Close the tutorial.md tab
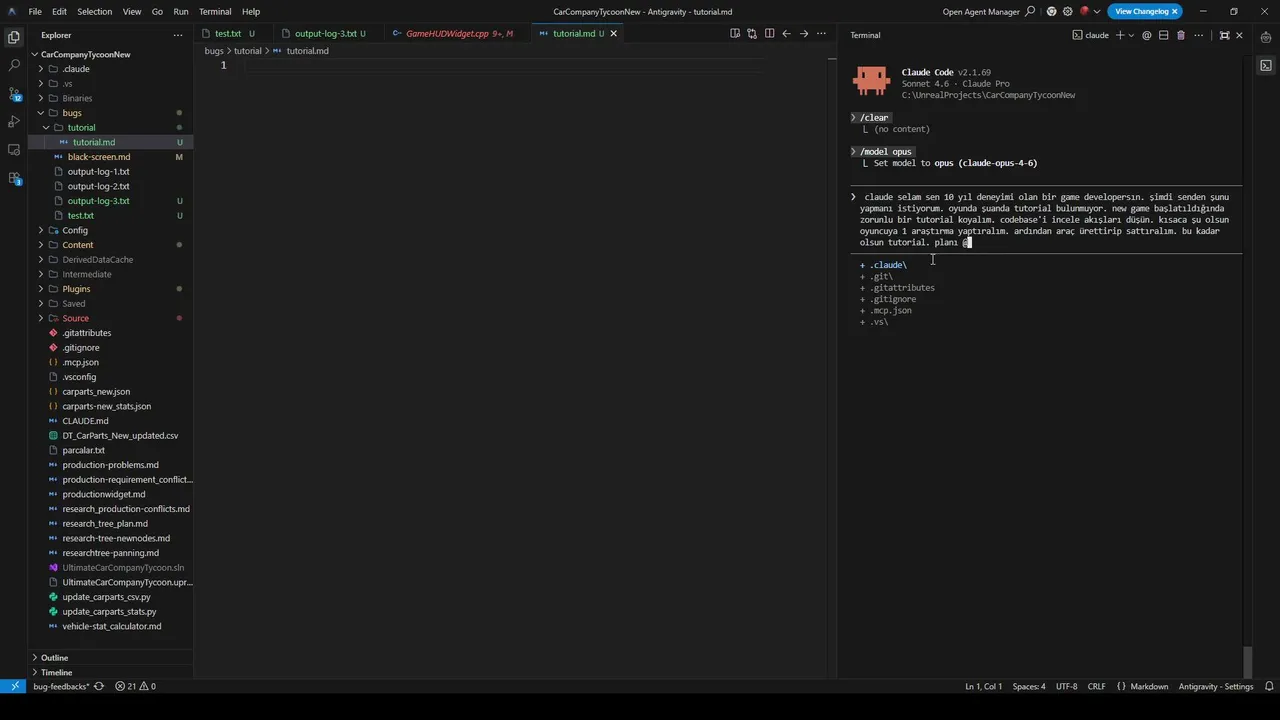Image resolution: width=1280 pixels, height=720 pixels. (614, 33)
